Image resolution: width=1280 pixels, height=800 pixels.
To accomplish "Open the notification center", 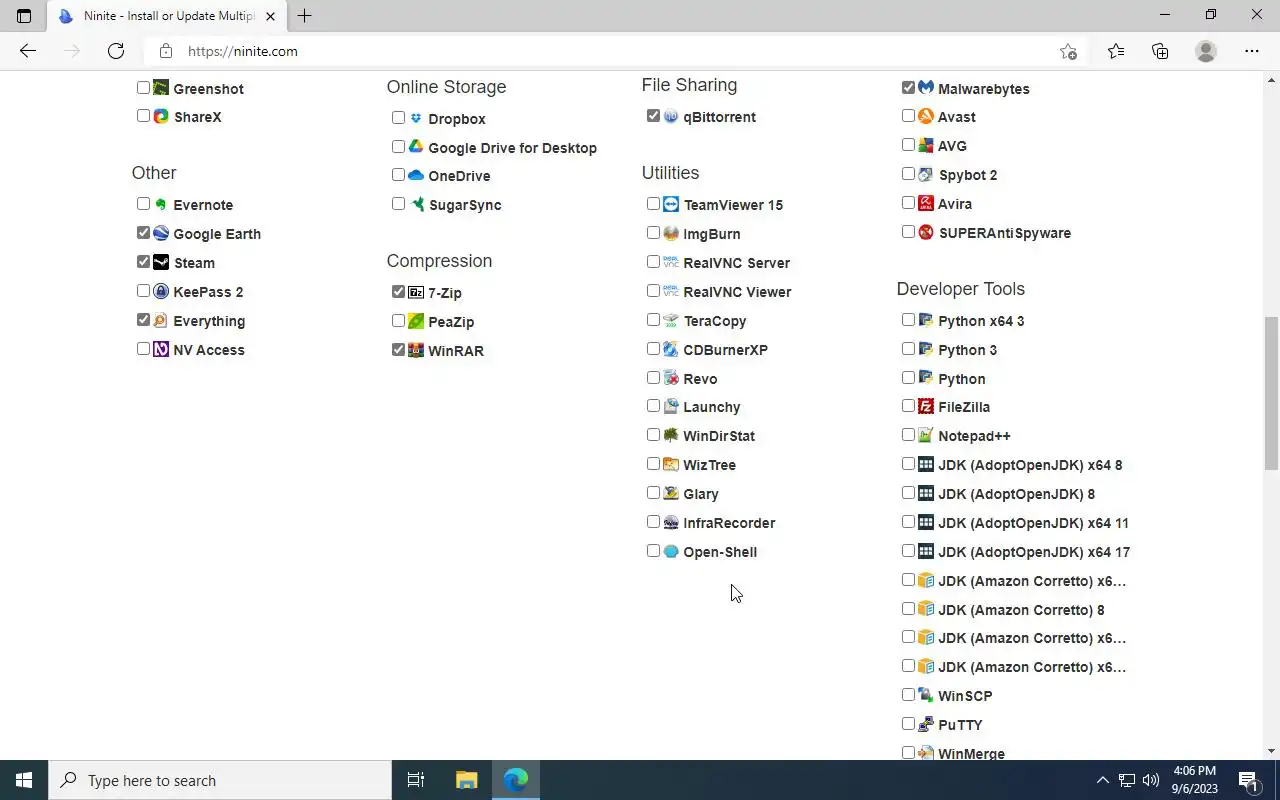I will tap(1249, 780).
